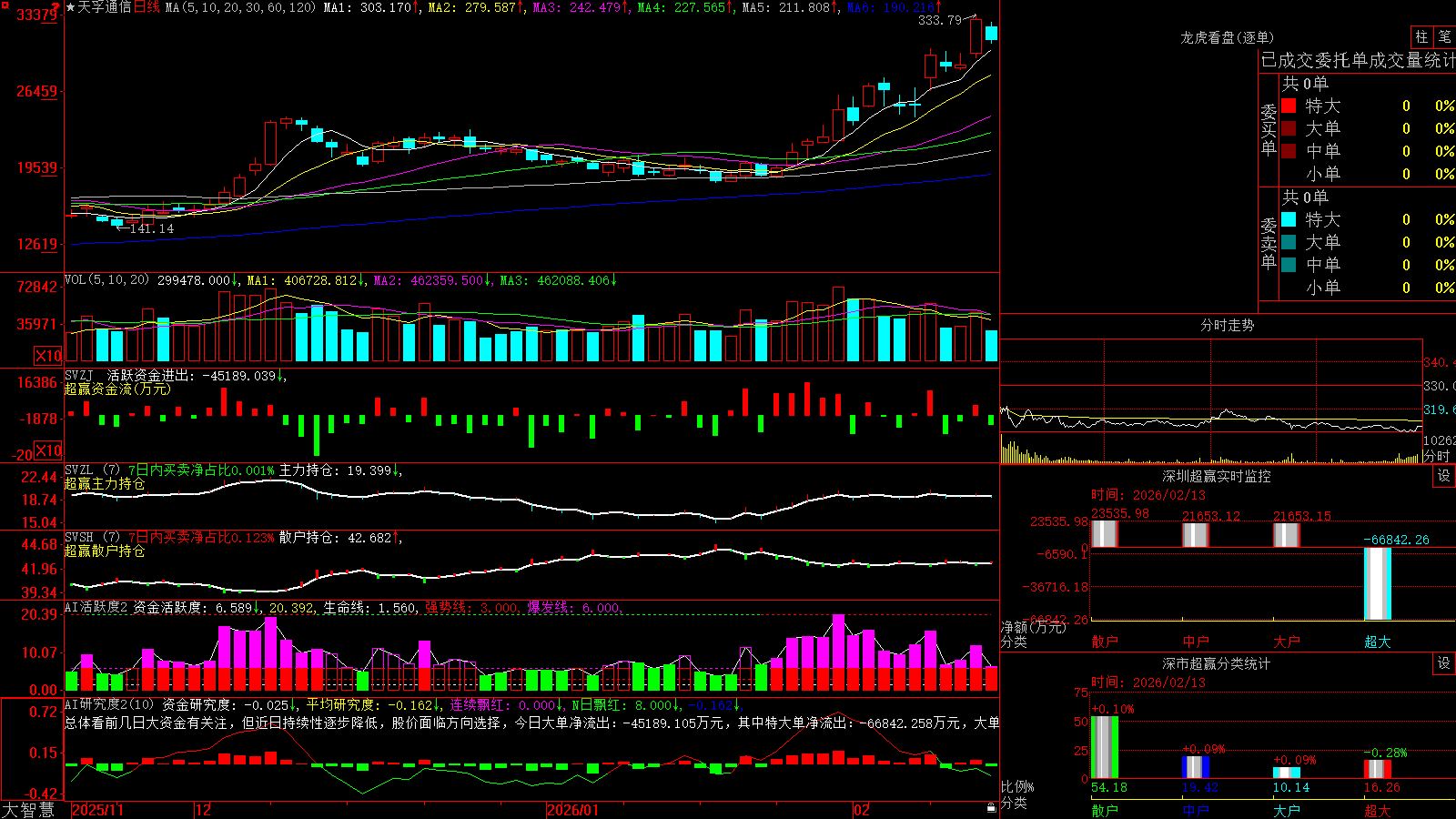Click the 141.14 low price annotation
1456x819 pixels.
point(151,228)
